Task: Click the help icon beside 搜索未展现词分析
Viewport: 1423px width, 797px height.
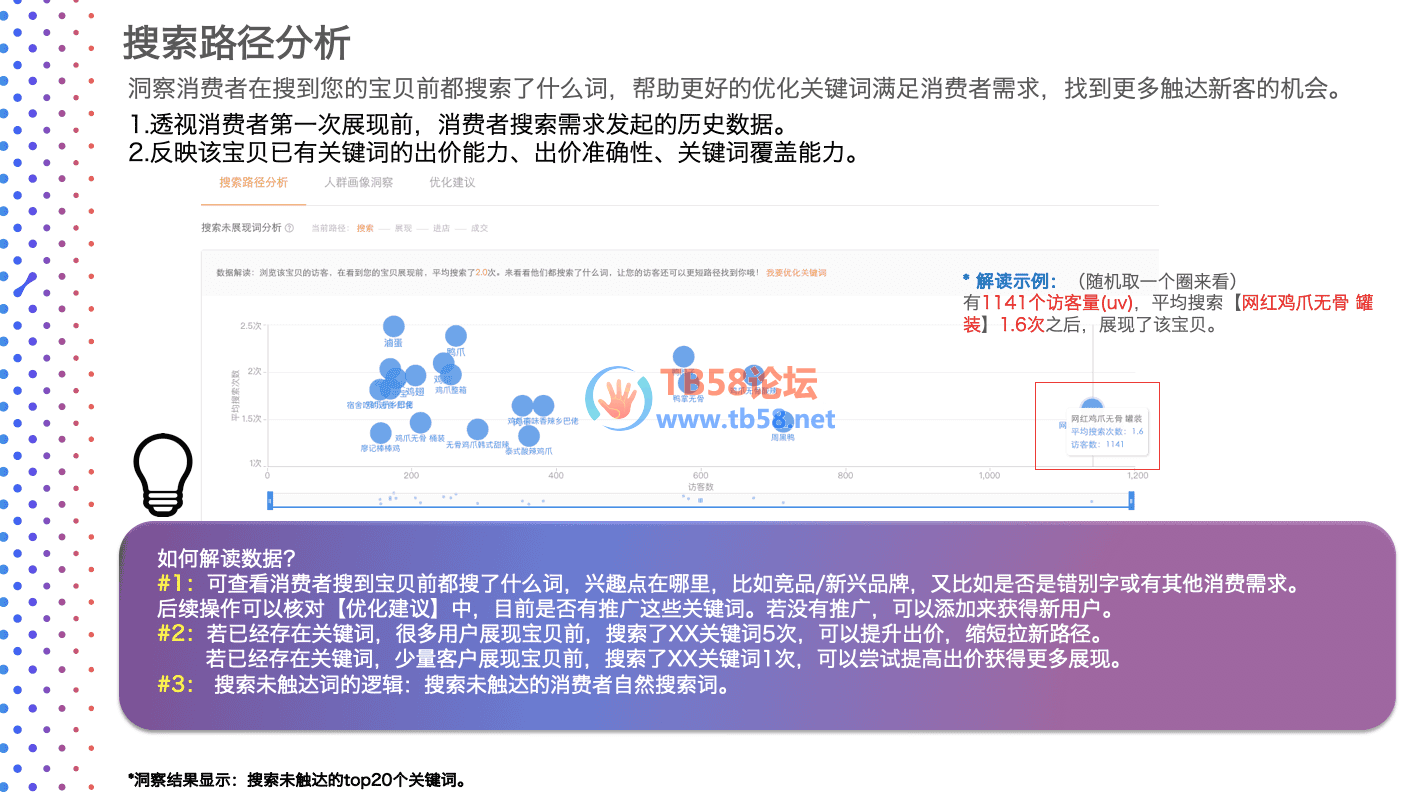Action: tap(289, 228)
